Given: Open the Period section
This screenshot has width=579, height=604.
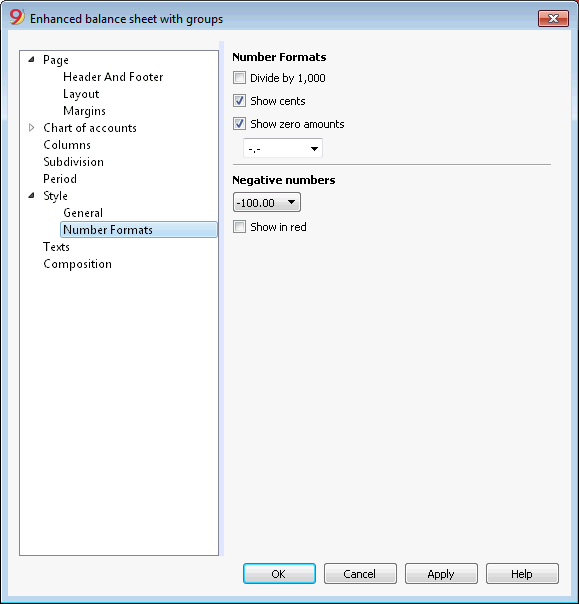Looking at the screenshot, I should coord(60,179).
